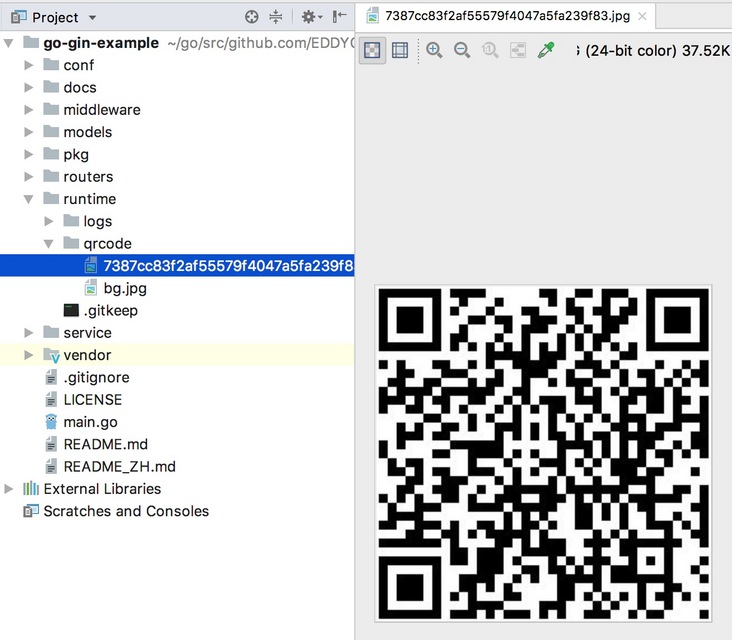Select README.md file
This screenshot has width=732, height=640.
[x=106, y=444]
